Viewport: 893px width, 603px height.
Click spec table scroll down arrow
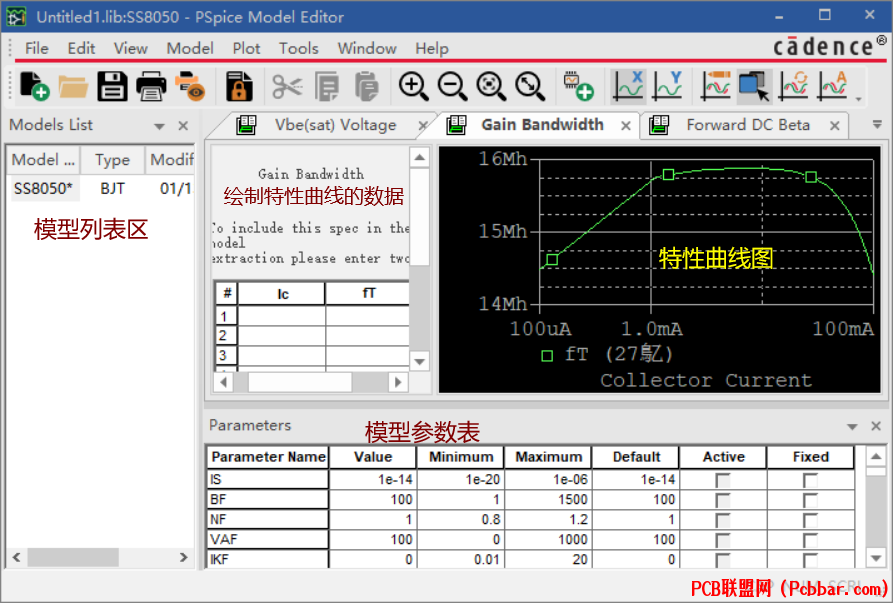419,361
